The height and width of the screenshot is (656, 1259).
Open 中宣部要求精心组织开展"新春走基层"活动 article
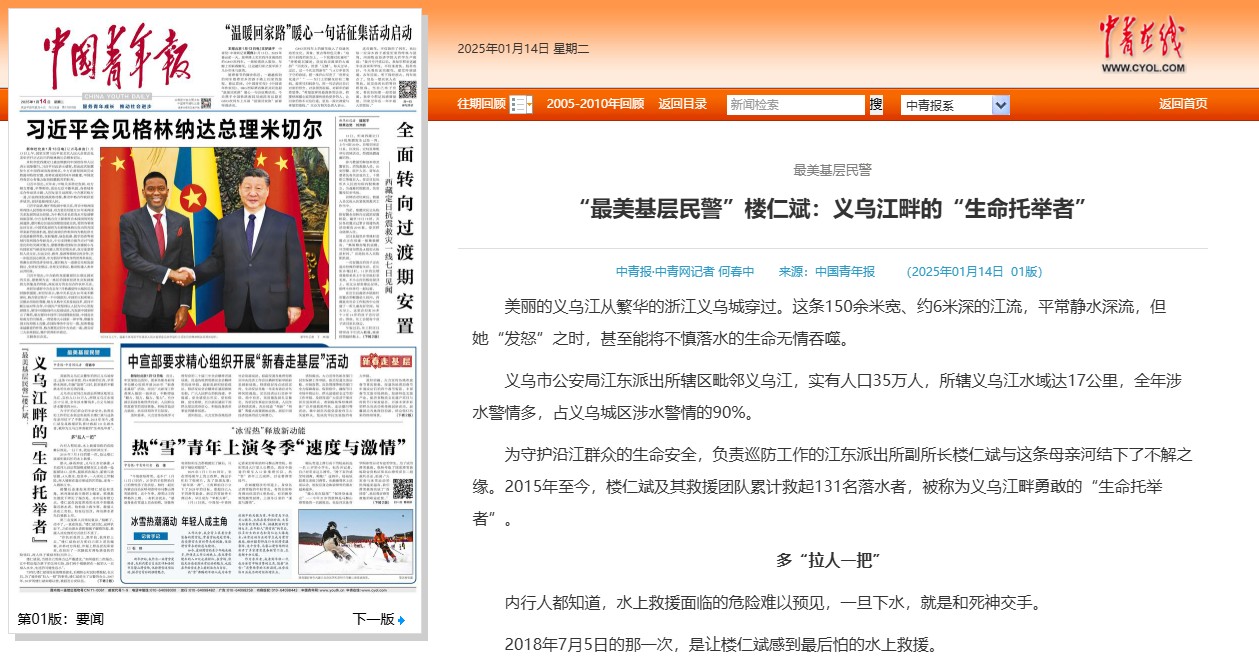238,361
